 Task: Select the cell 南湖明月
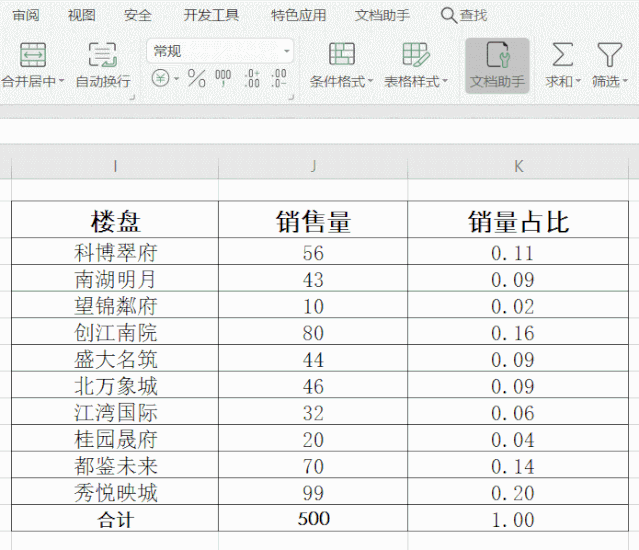[x=115, y=279]
